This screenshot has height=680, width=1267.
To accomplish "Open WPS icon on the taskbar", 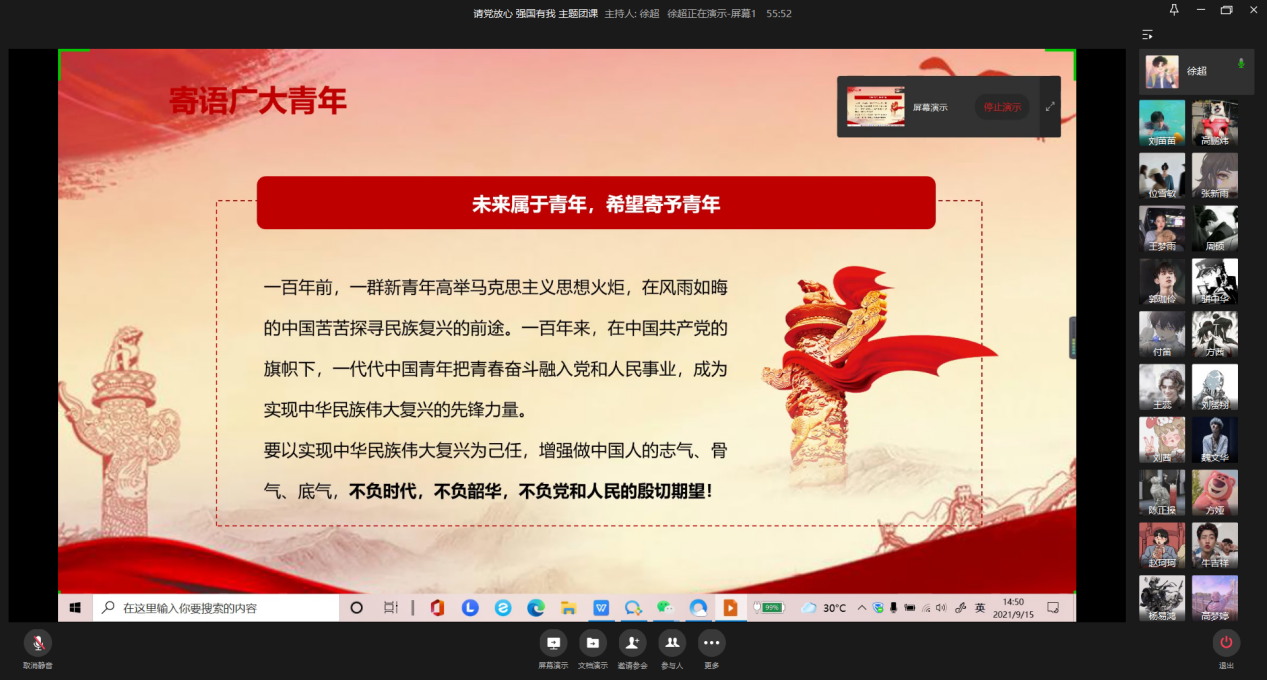I will click(x=601, y=607).
